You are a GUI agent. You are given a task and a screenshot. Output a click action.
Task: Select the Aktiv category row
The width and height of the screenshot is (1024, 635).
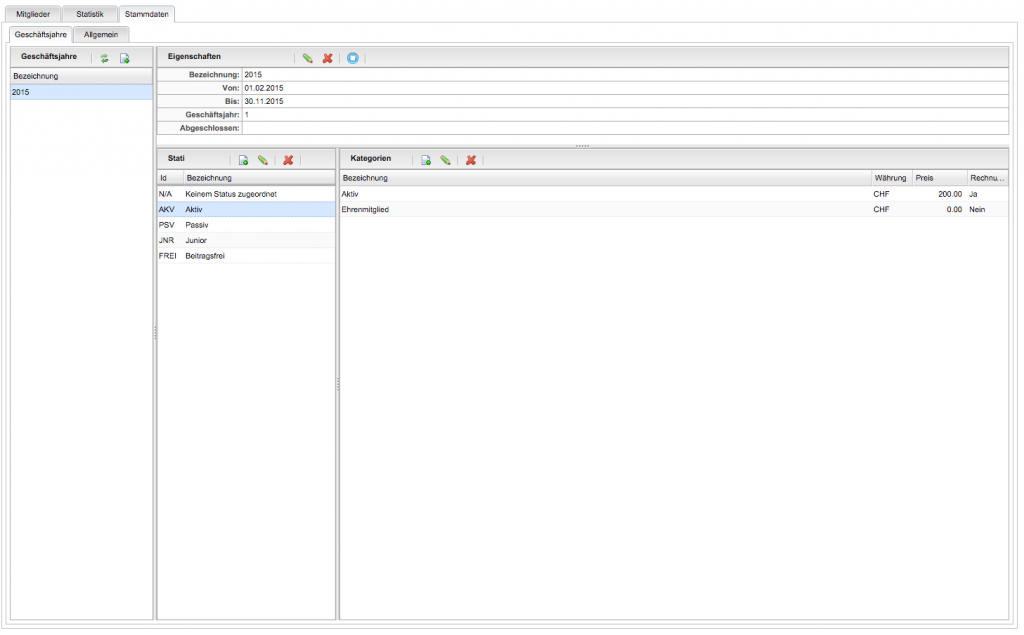(674, 194)
